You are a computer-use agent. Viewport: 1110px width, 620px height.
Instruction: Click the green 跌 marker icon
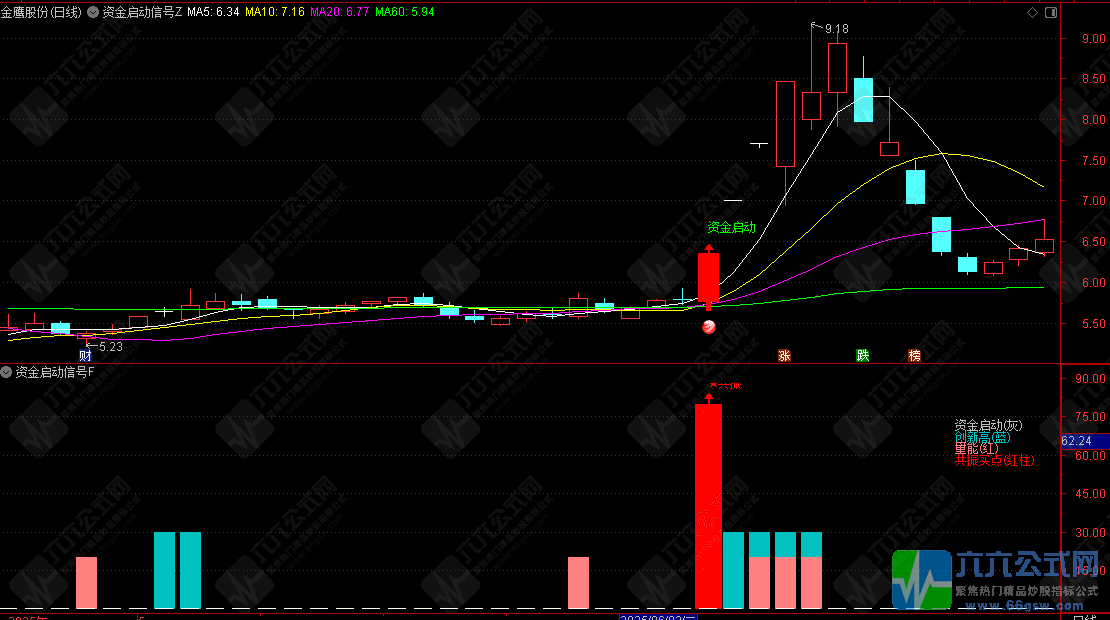[x=862, y=355]
